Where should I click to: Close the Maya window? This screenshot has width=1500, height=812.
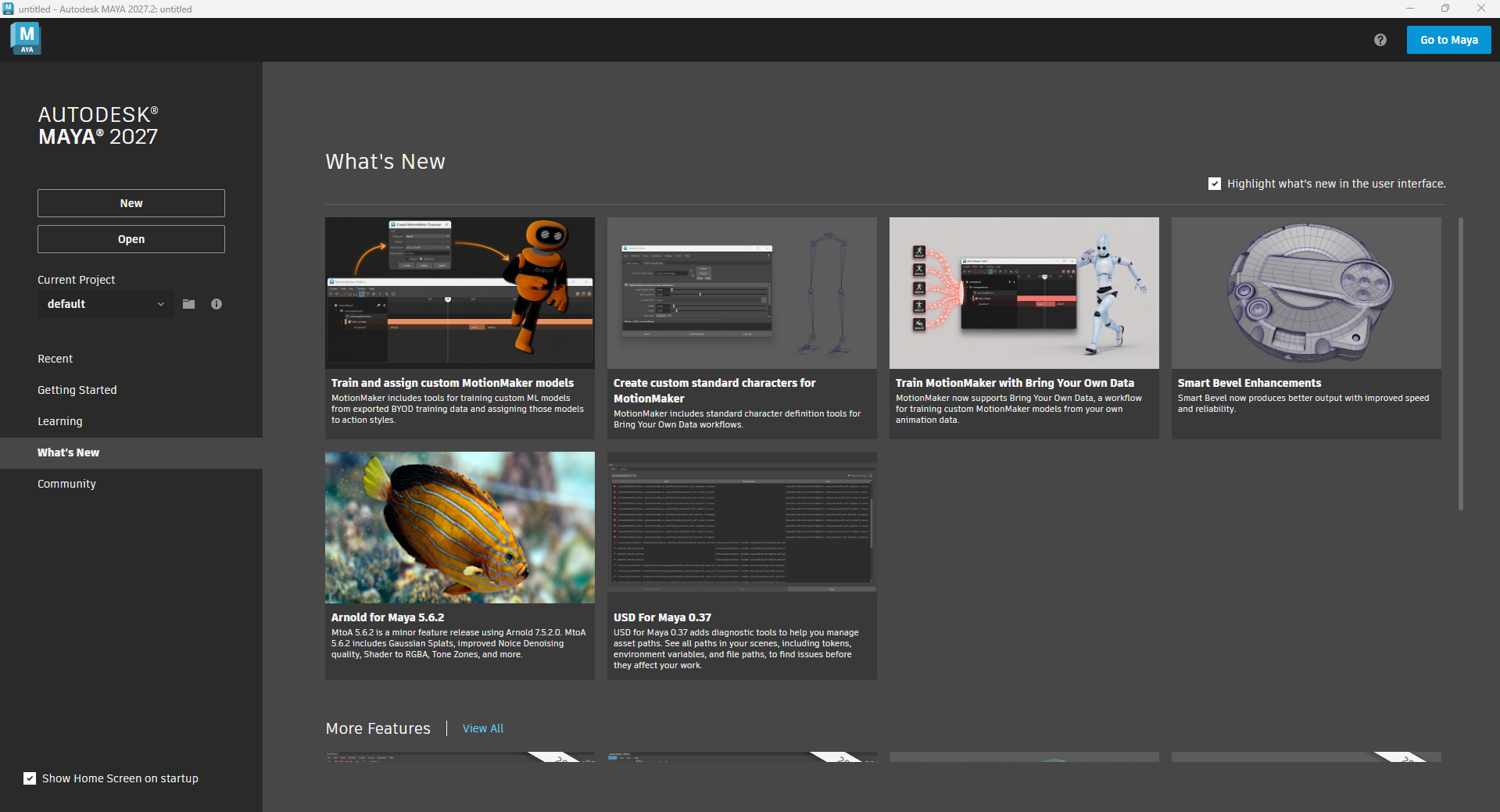[1481, 9]
